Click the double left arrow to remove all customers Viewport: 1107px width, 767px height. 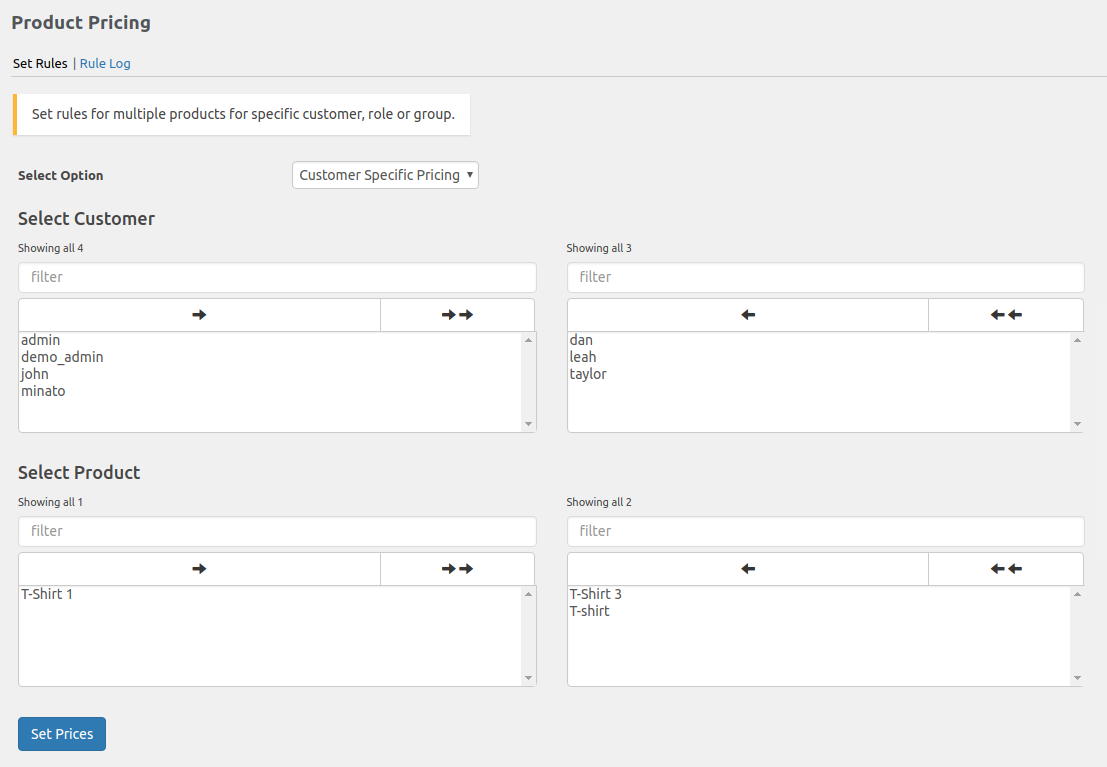[x=1006, y=314]
